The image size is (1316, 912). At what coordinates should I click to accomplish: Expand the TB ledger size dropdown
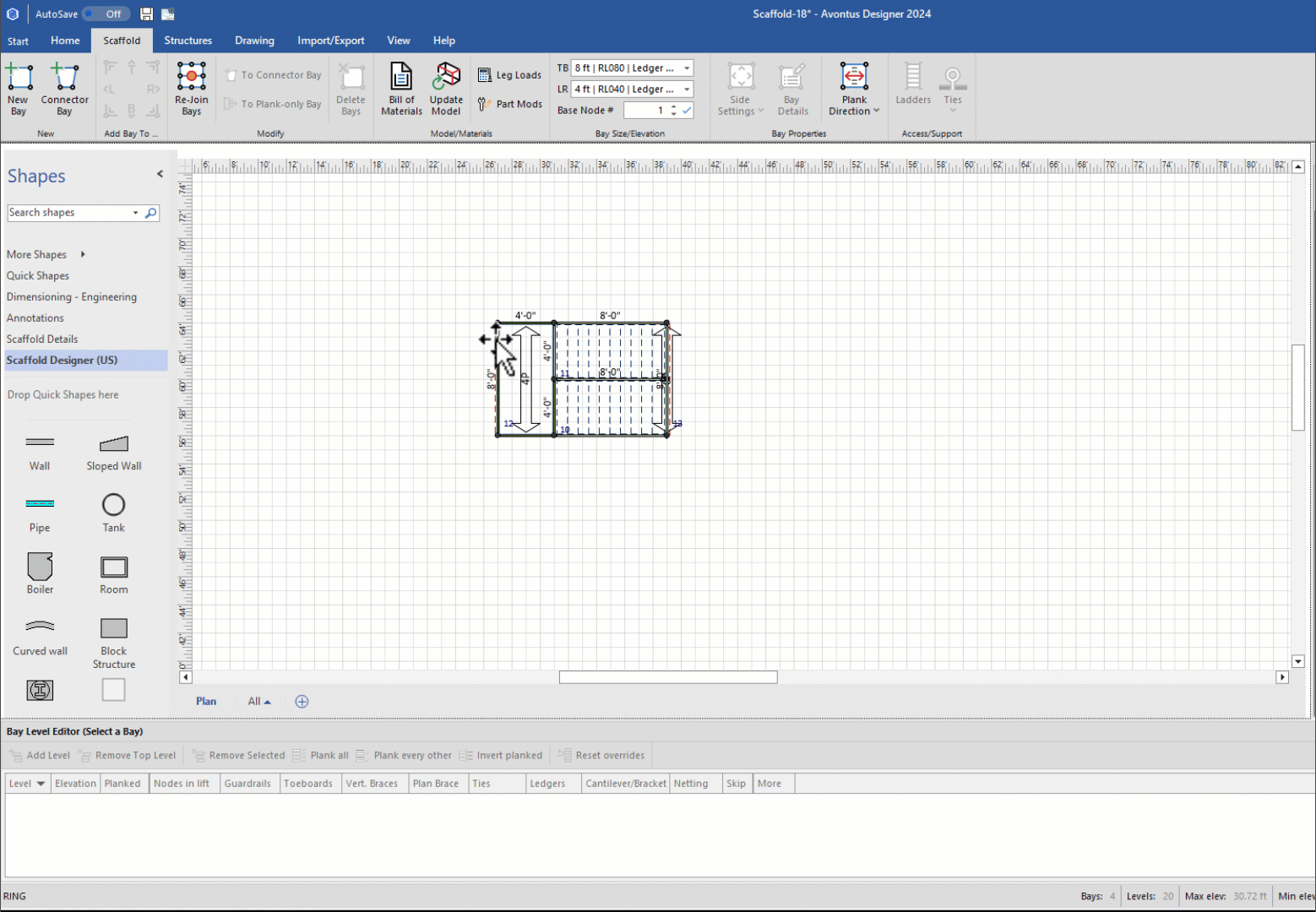click(x=687, y=68)
